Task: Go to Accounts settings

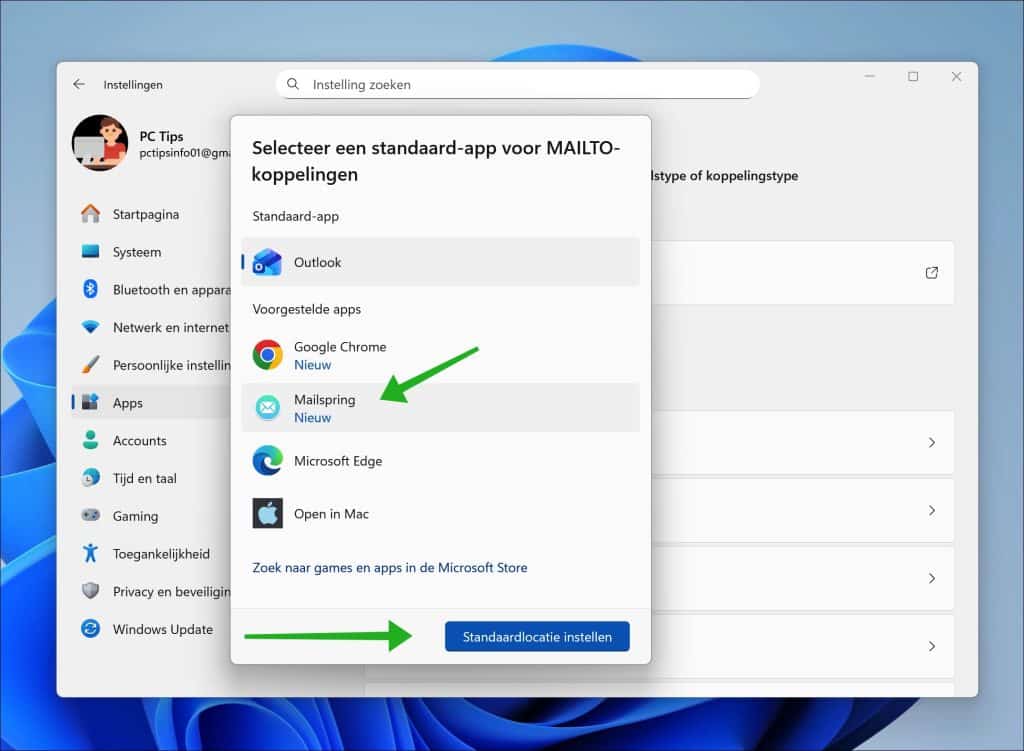Action: (139, 441)
